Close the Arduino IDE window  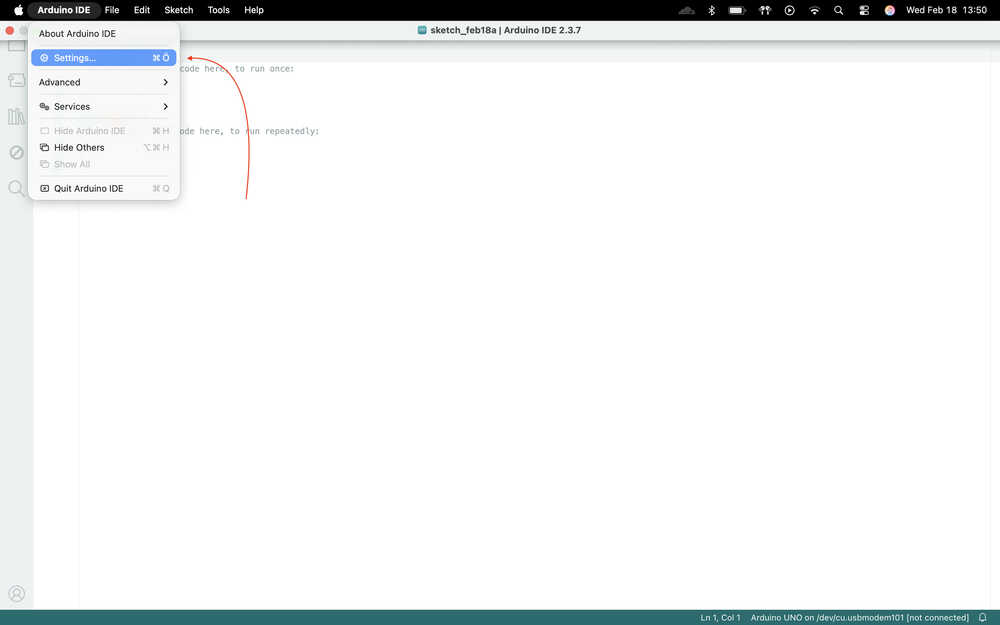click(x=10, y=31)
